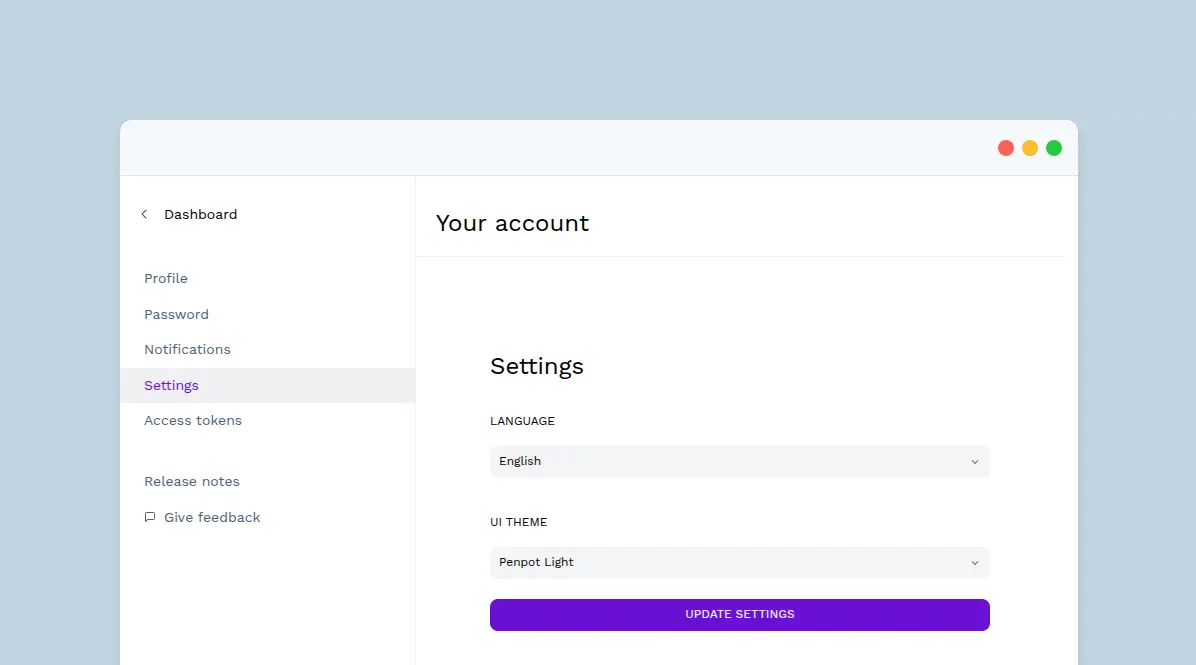
Task: Click the Settings heading in the content area
Action: pyautogui.click(x=537, y=366)
